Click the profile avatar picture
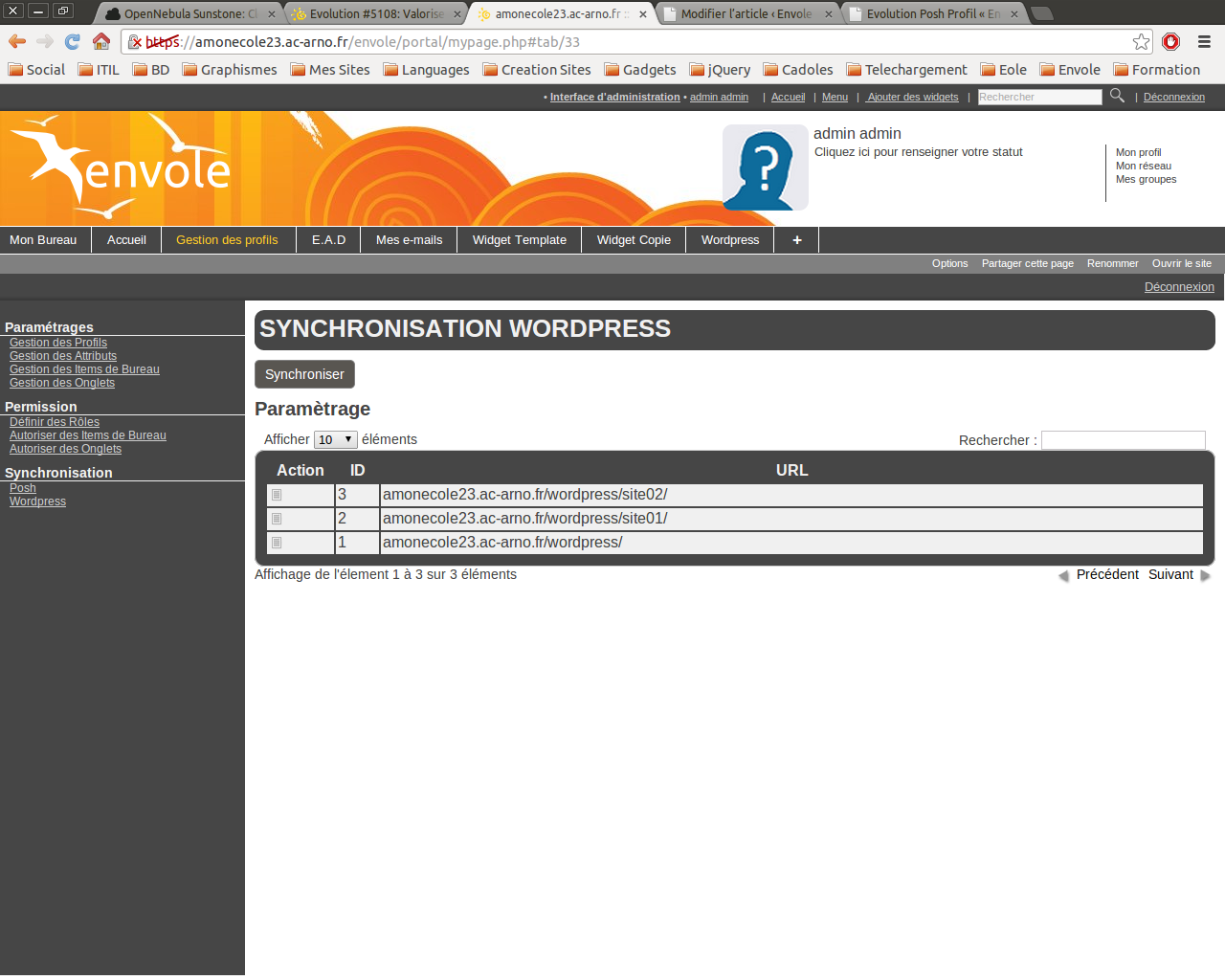 tap(765, 167)
